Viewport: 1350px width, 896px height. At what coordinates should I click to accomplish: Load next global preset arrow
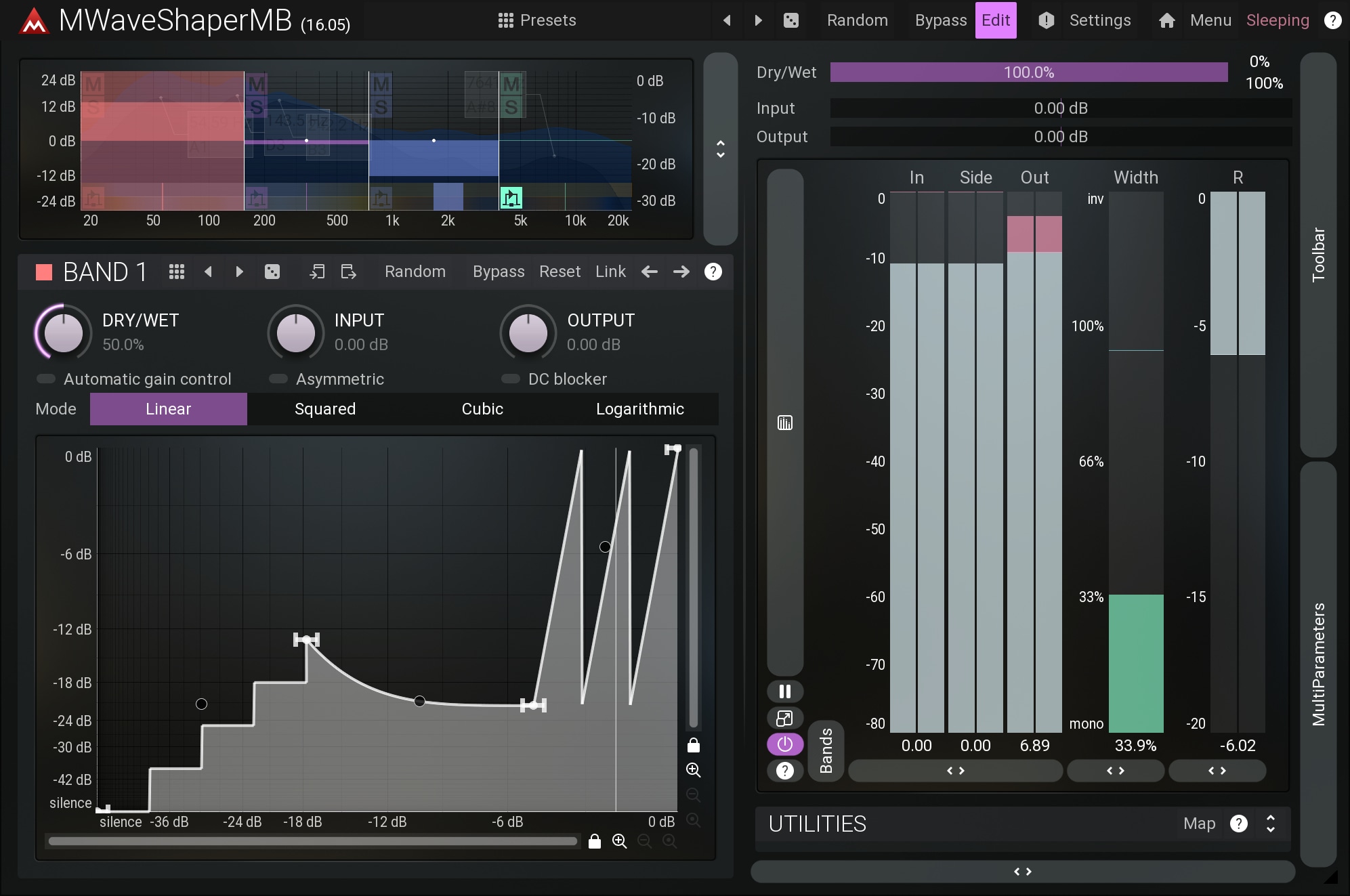[x=759, y=20]
